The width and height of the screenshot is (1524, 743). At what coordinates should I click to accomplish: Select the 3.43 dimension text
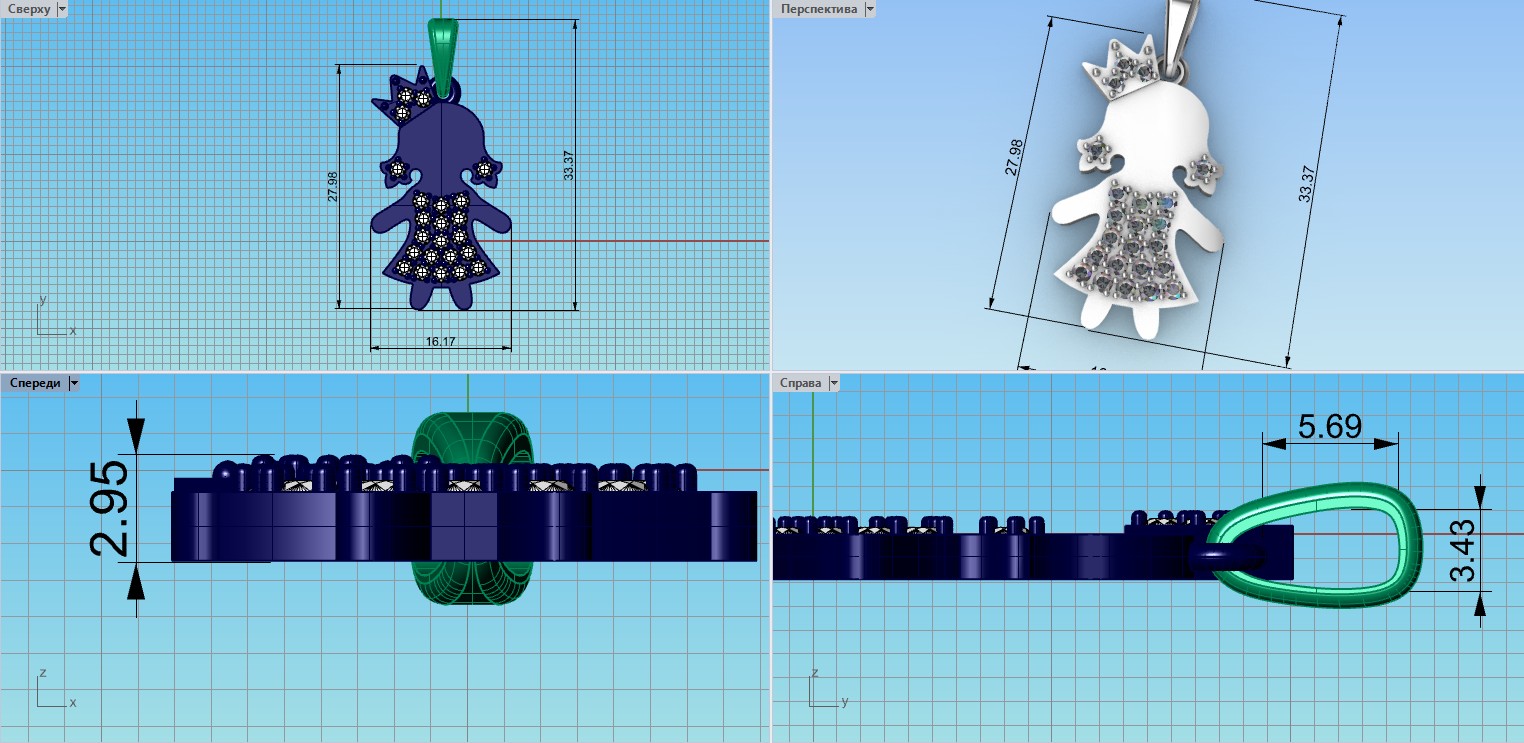tap(1461, 548)
